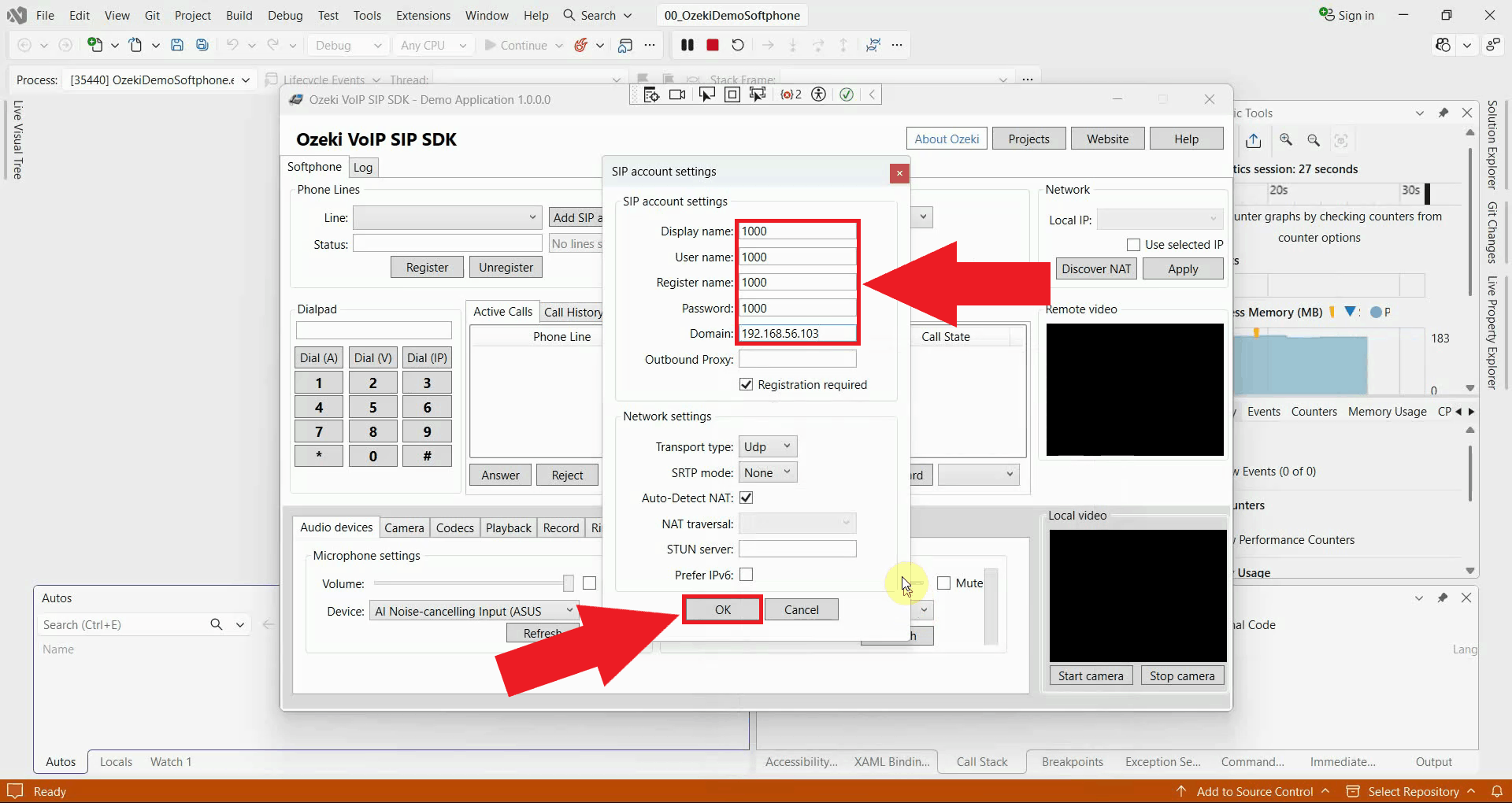Open the Debug configuration dropdown
Image resolution: width=1512 pixels, height=803 pixels.
click(x=348, y=45)
